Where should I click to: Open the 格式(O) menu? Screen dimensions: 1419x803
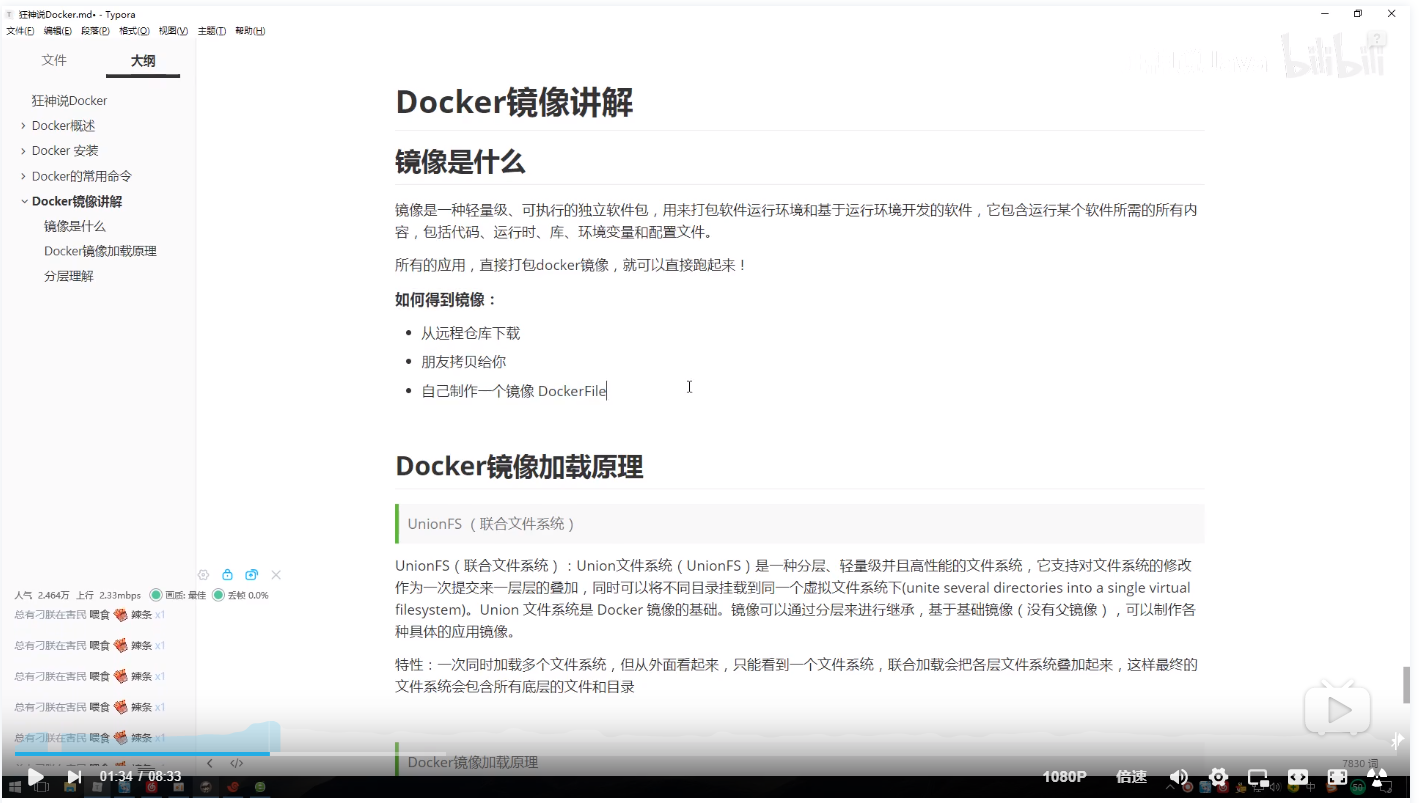(x=134, y=31)
